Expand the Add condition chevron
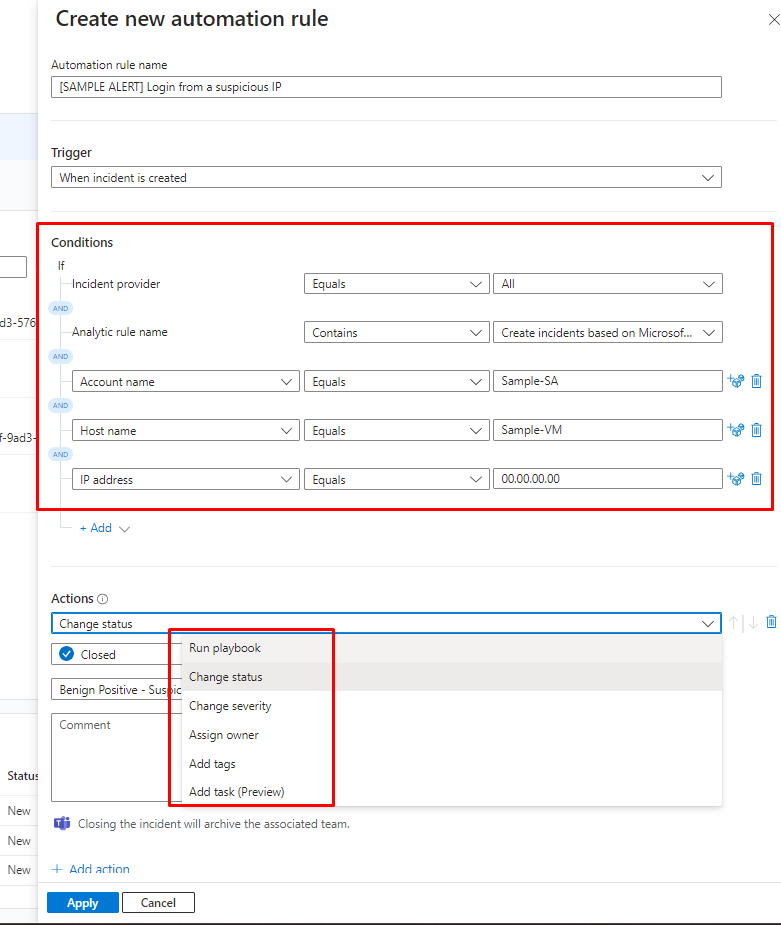781x925 pixels. [124, 529]
